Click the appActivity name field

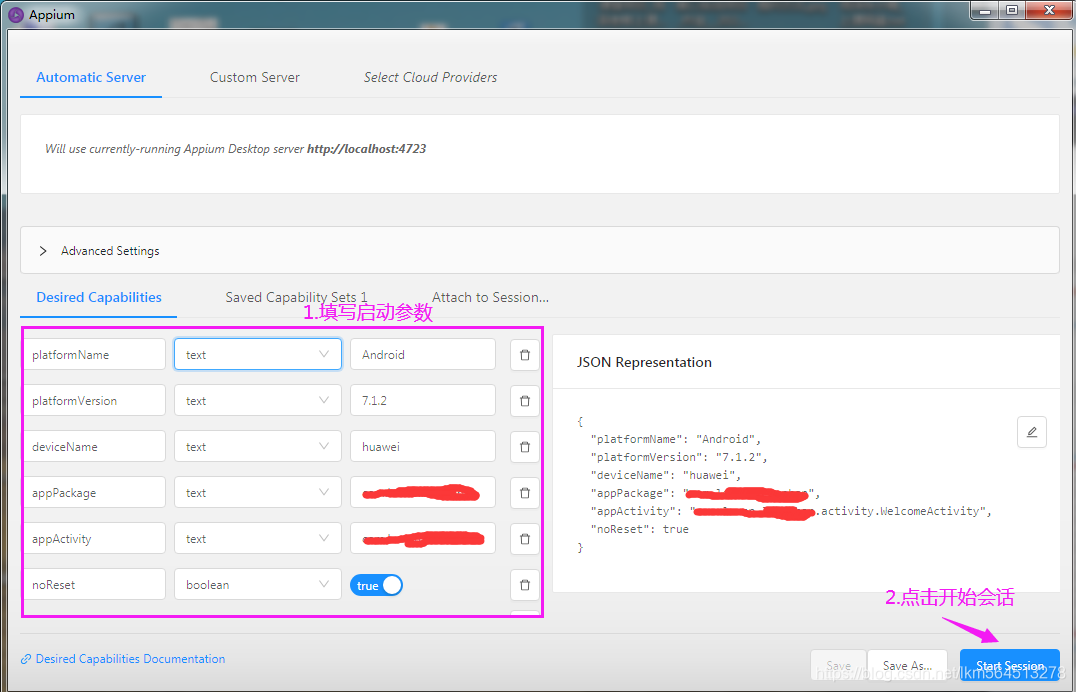[95, 538]
